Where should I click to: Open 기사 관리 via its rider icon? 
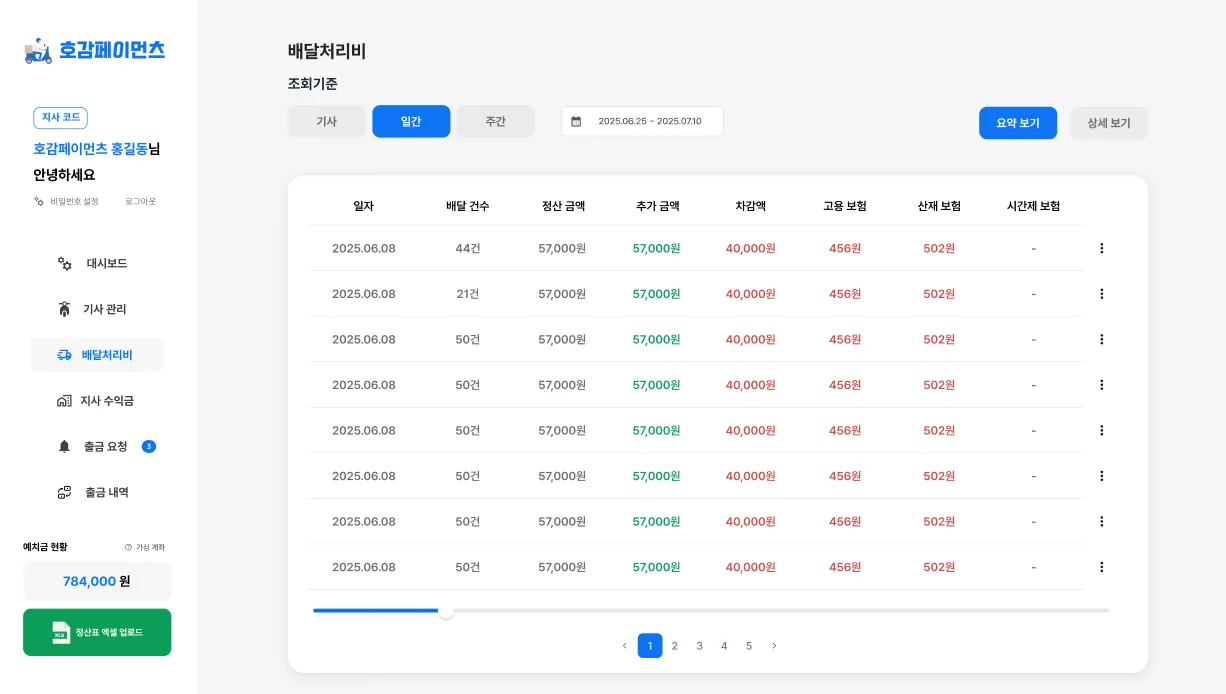click(64, 309)
